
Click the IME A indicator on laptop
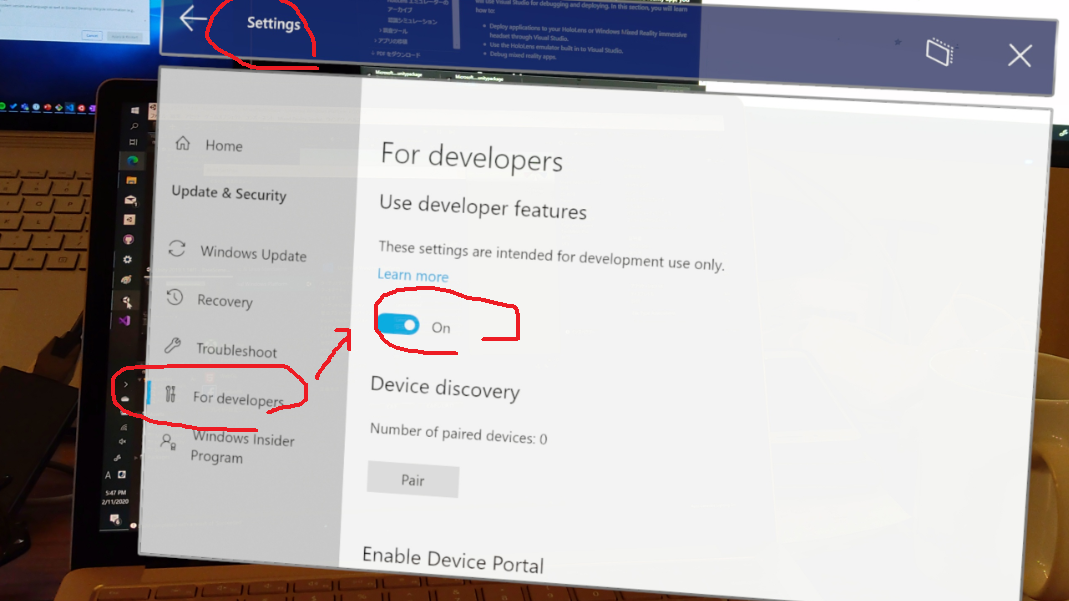[x=108, y=475]
